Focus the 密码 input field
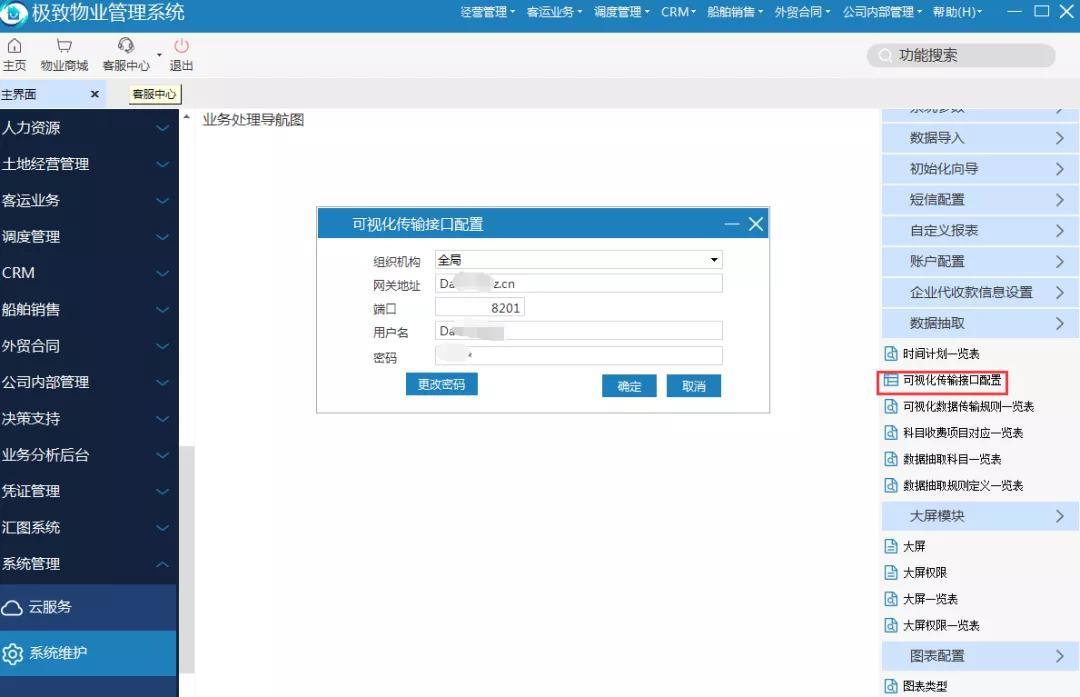The image size is (1080, 697). 579,355
